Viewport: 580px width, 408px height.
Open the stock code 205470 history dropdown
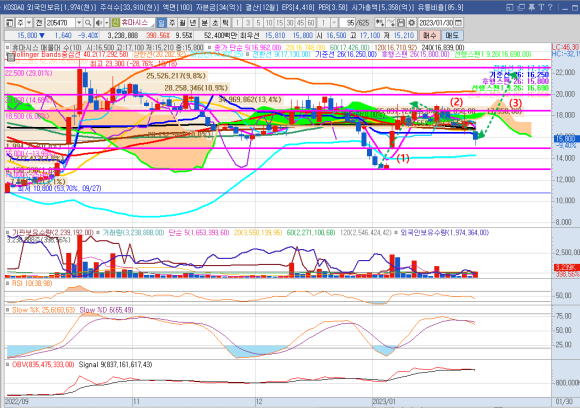(79, 23)
